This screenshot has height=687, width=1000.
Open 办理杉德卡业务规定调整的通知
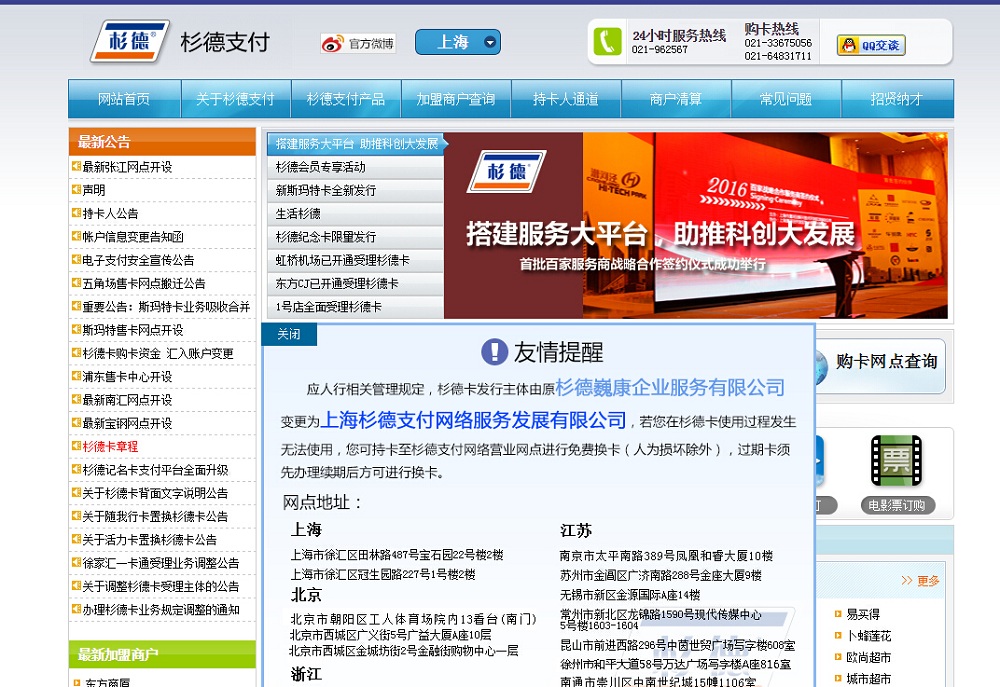tap(161, 610)
